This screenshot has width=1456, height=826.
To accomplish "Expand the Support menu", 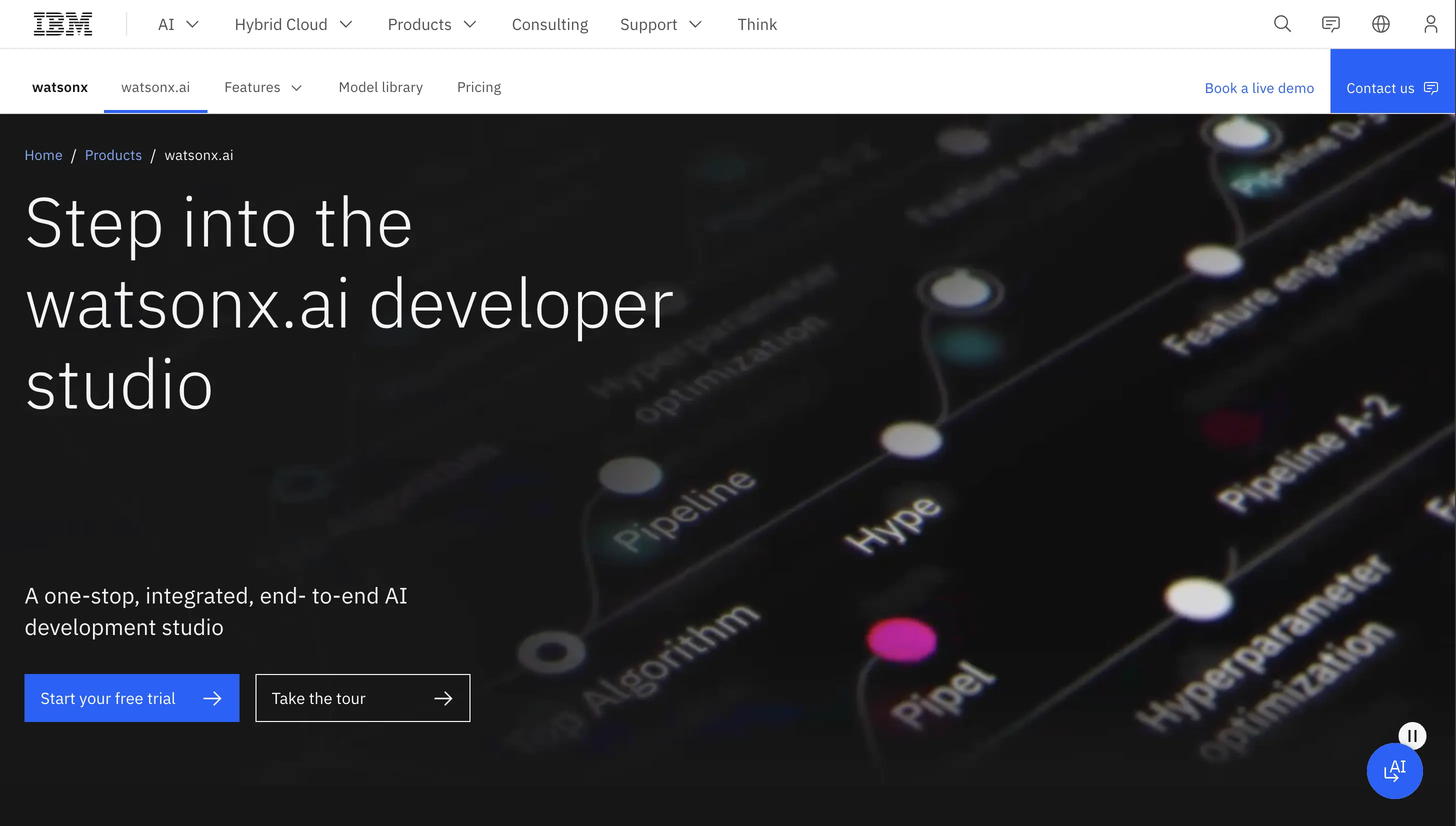I will click(661, 24).
